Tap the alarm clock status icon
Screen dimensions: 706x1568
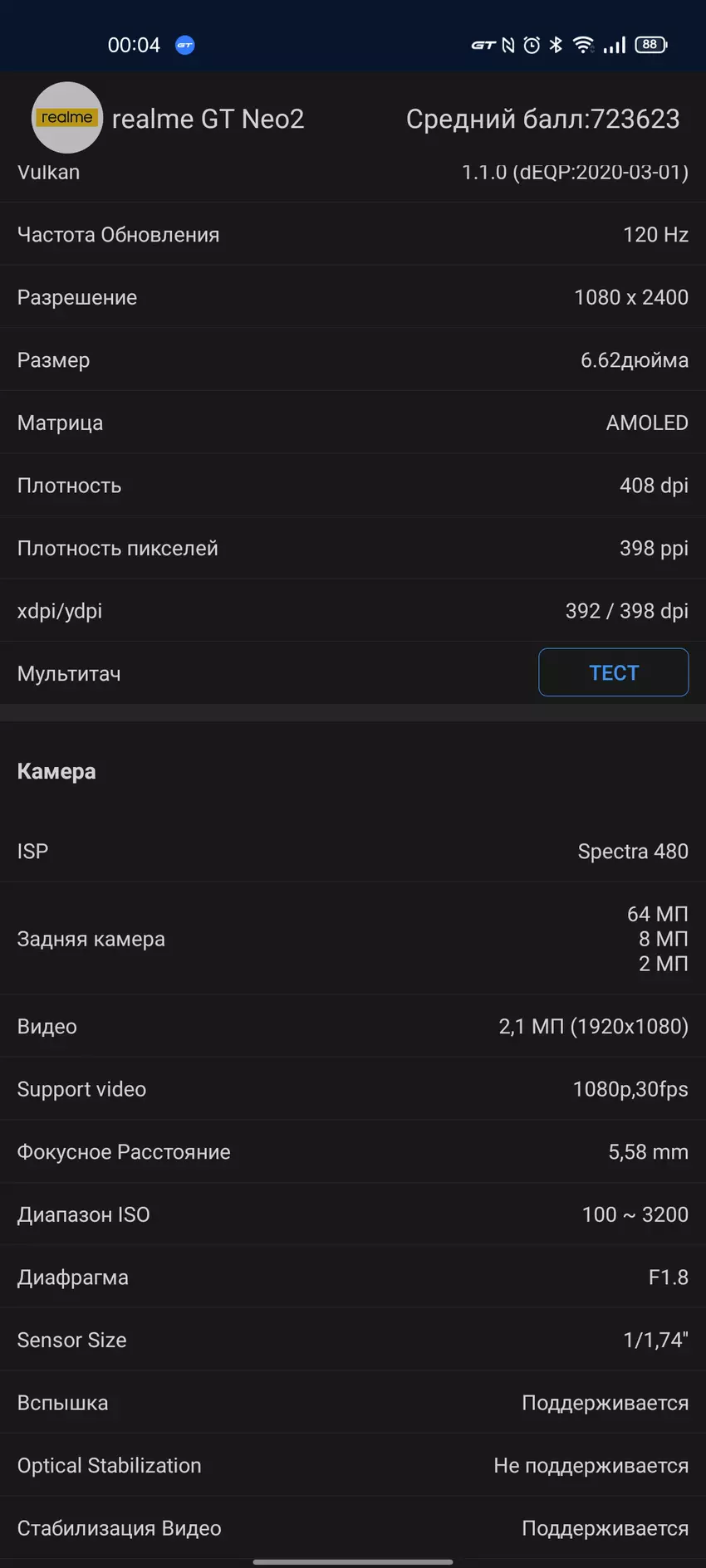(x=532, y=46)
